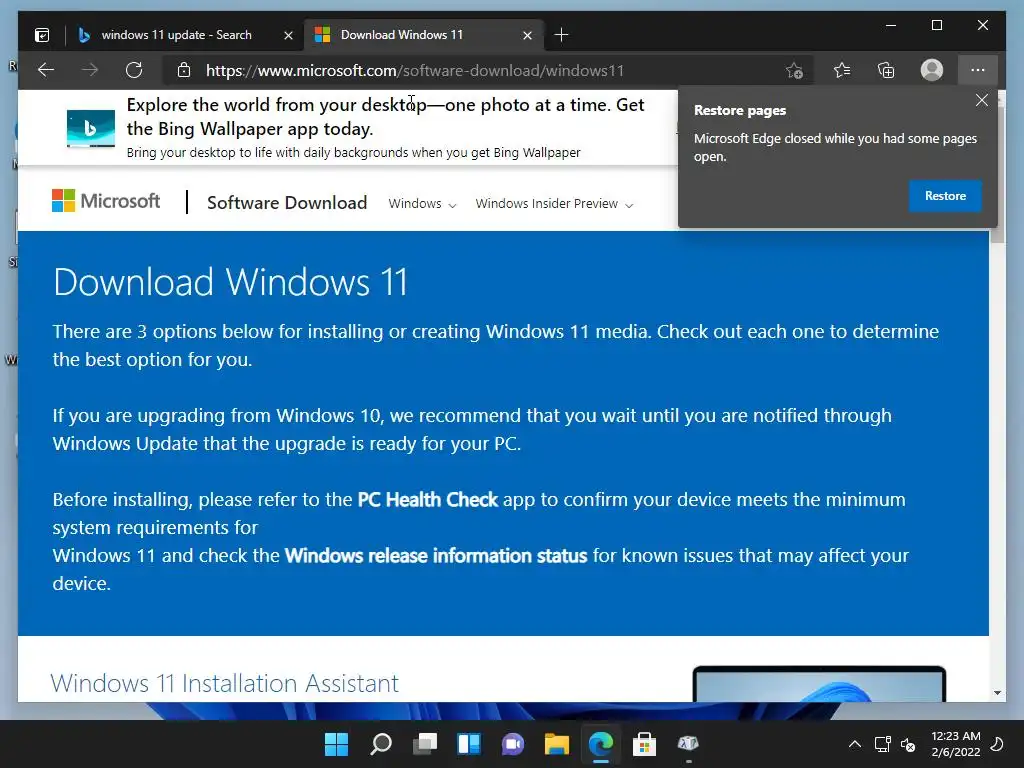
Task: Click the page scrollbar down arrow
Action: point(997,693)
